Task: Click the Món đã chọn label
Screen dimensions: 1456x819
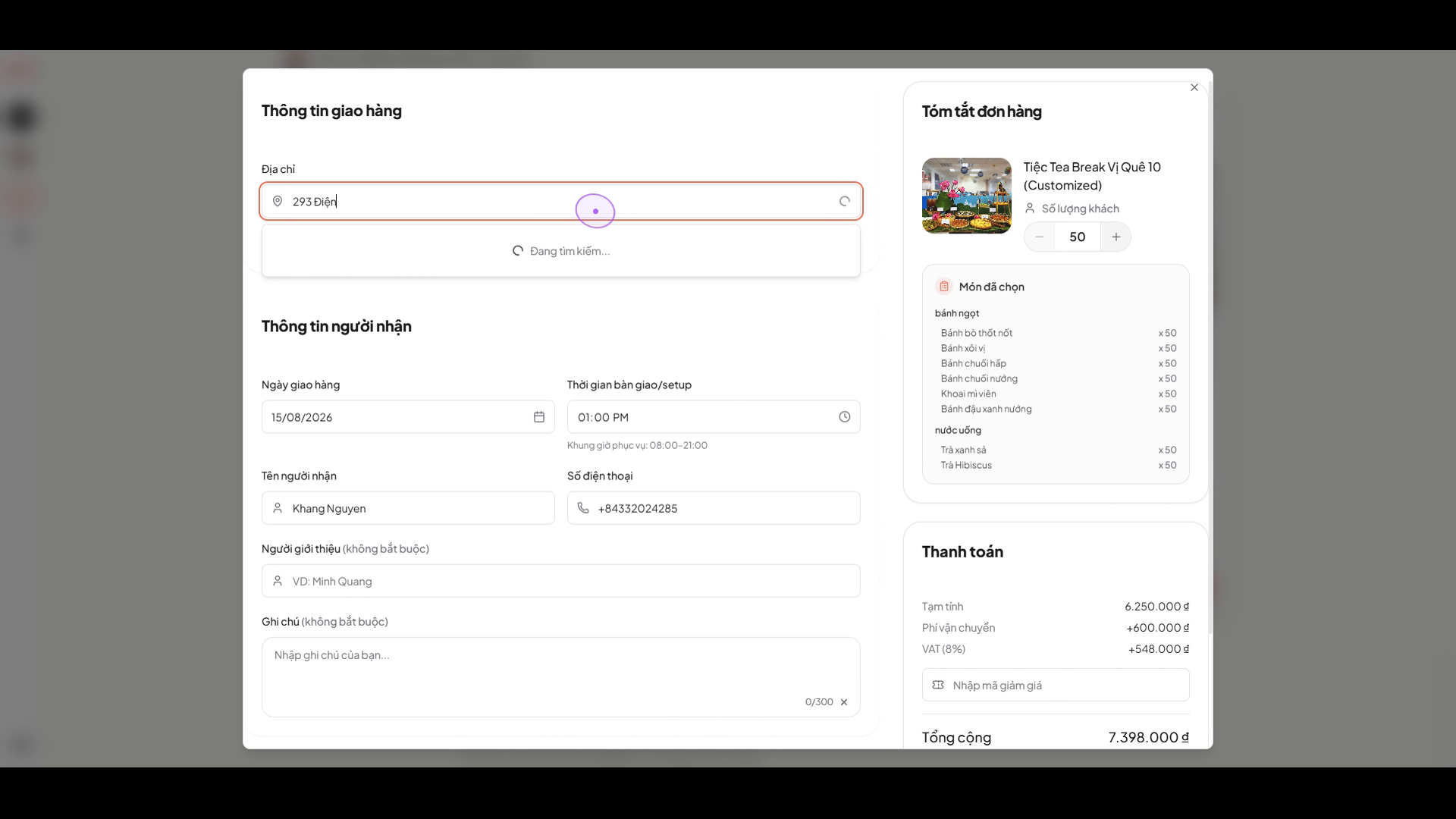Action: pyautogui.click(x=992, y=287)
